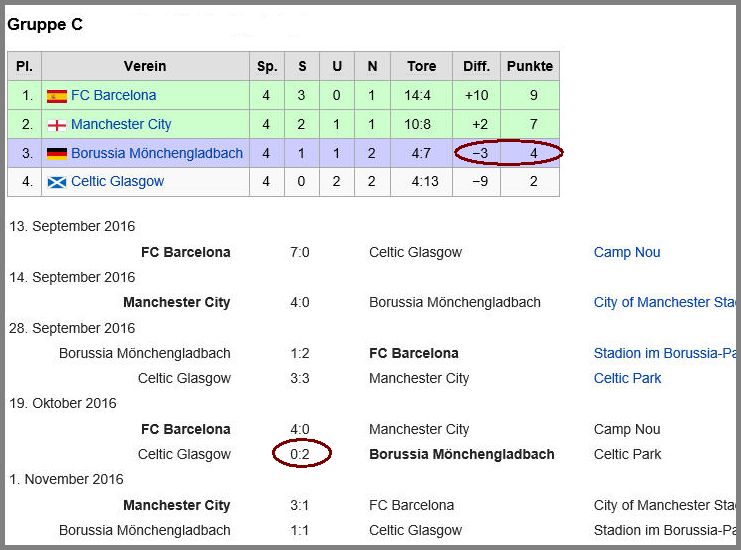Open Celtic Park link for the 0:2 match
This screenshot has height=550, width=741.
[627, 454]
